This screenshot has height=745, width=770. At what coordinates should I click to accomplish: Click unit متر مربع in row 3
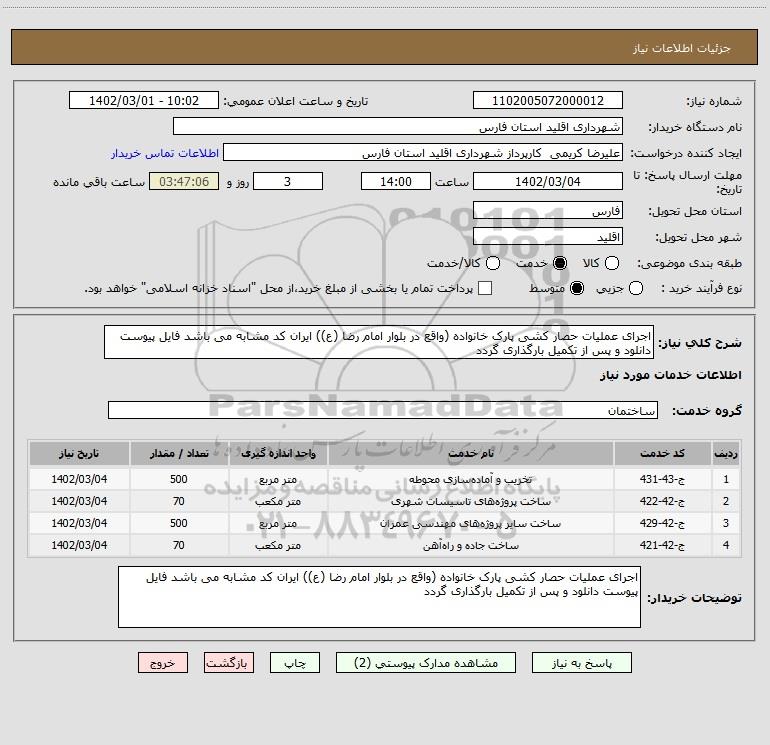pos(278,524)
